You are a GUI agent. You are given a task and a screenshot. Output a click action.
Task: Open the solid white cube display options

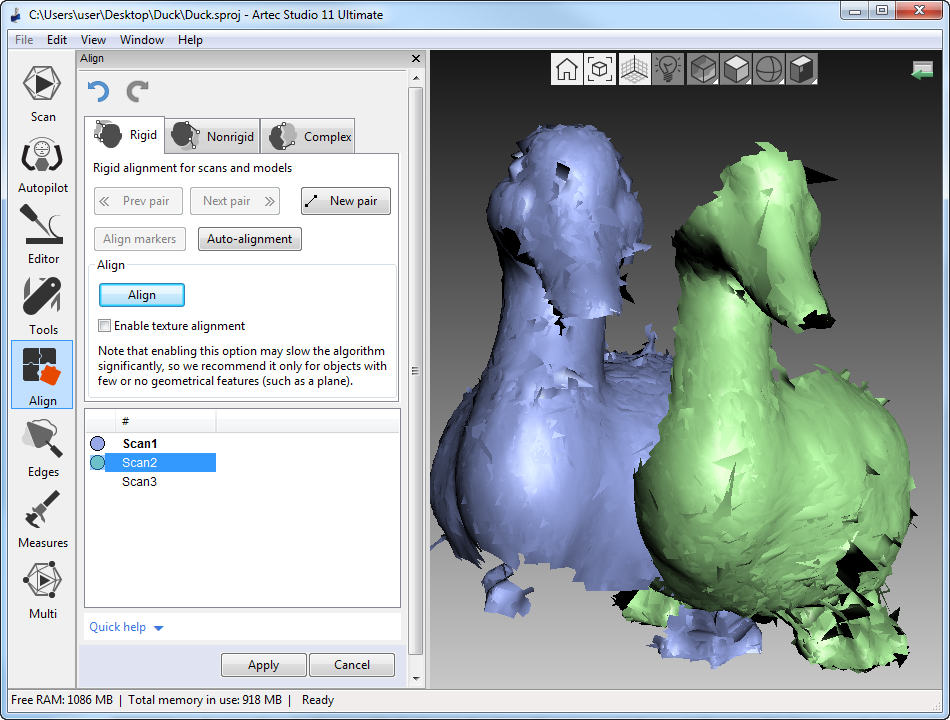tap(736, 69)
